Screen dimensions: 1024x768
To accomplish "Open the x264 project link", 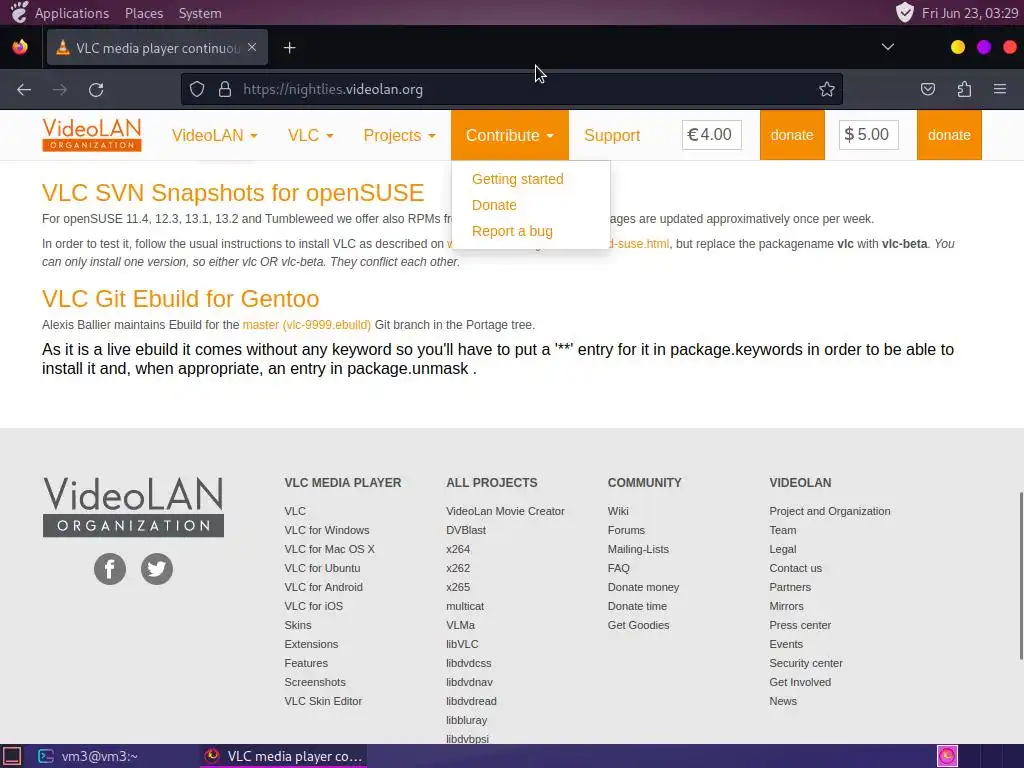I will [458, 549].
